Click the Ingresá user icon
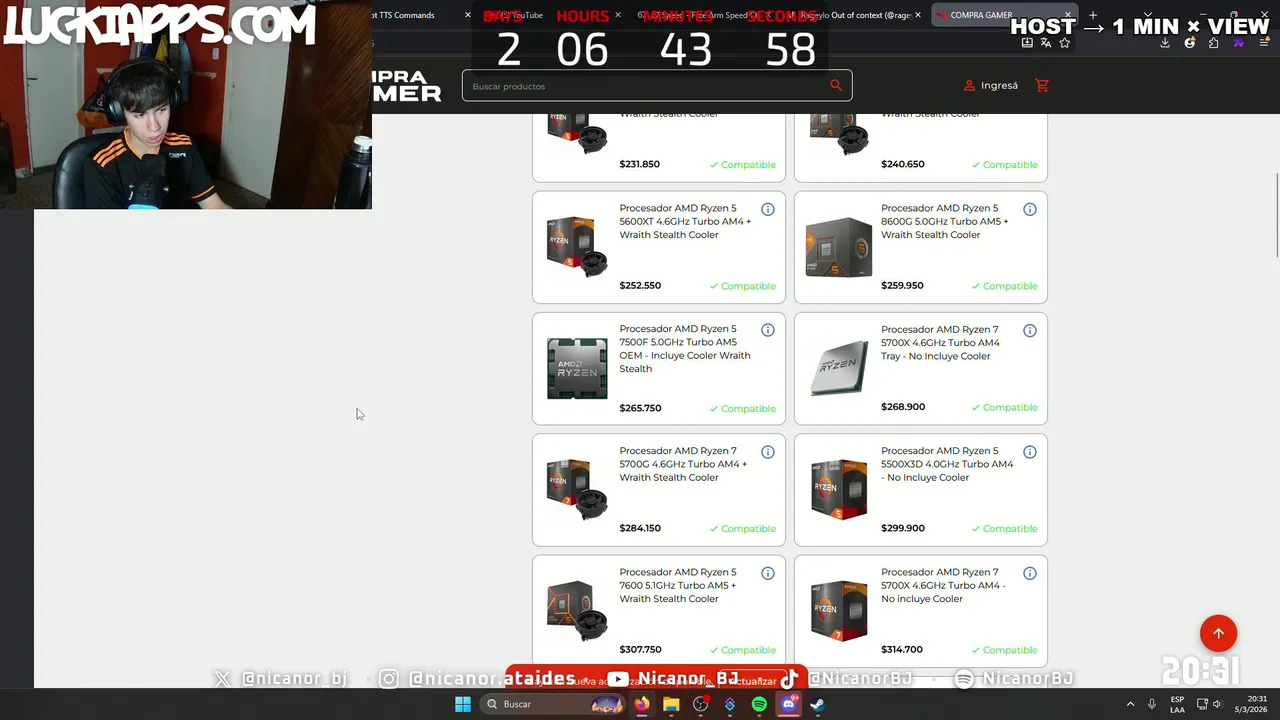The height and width of the screenshot is (720, 1280). pos(969,86)
